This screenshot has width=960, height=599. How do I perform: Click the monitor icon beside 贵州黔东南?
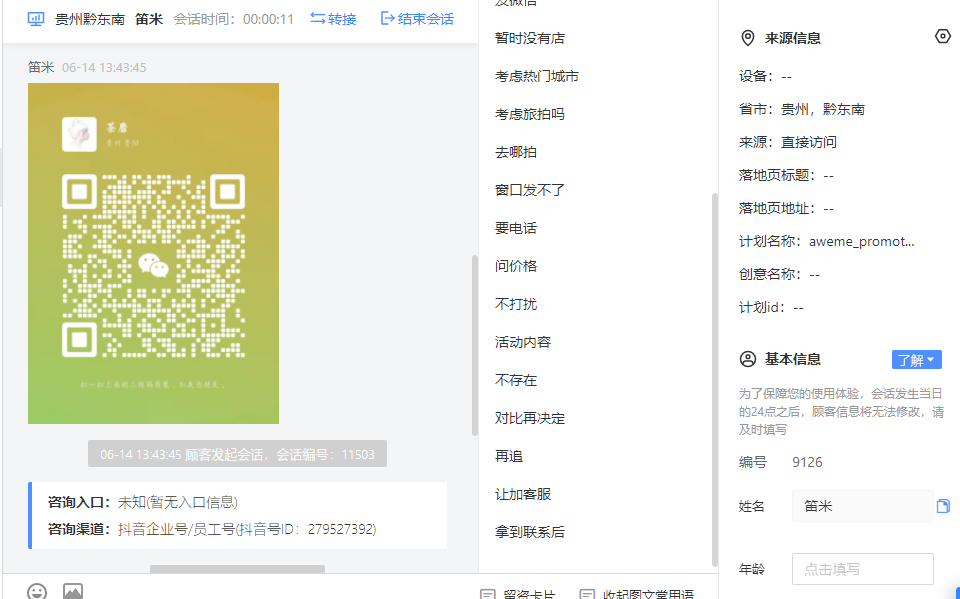pyautogui.click(x=36, y=19)
